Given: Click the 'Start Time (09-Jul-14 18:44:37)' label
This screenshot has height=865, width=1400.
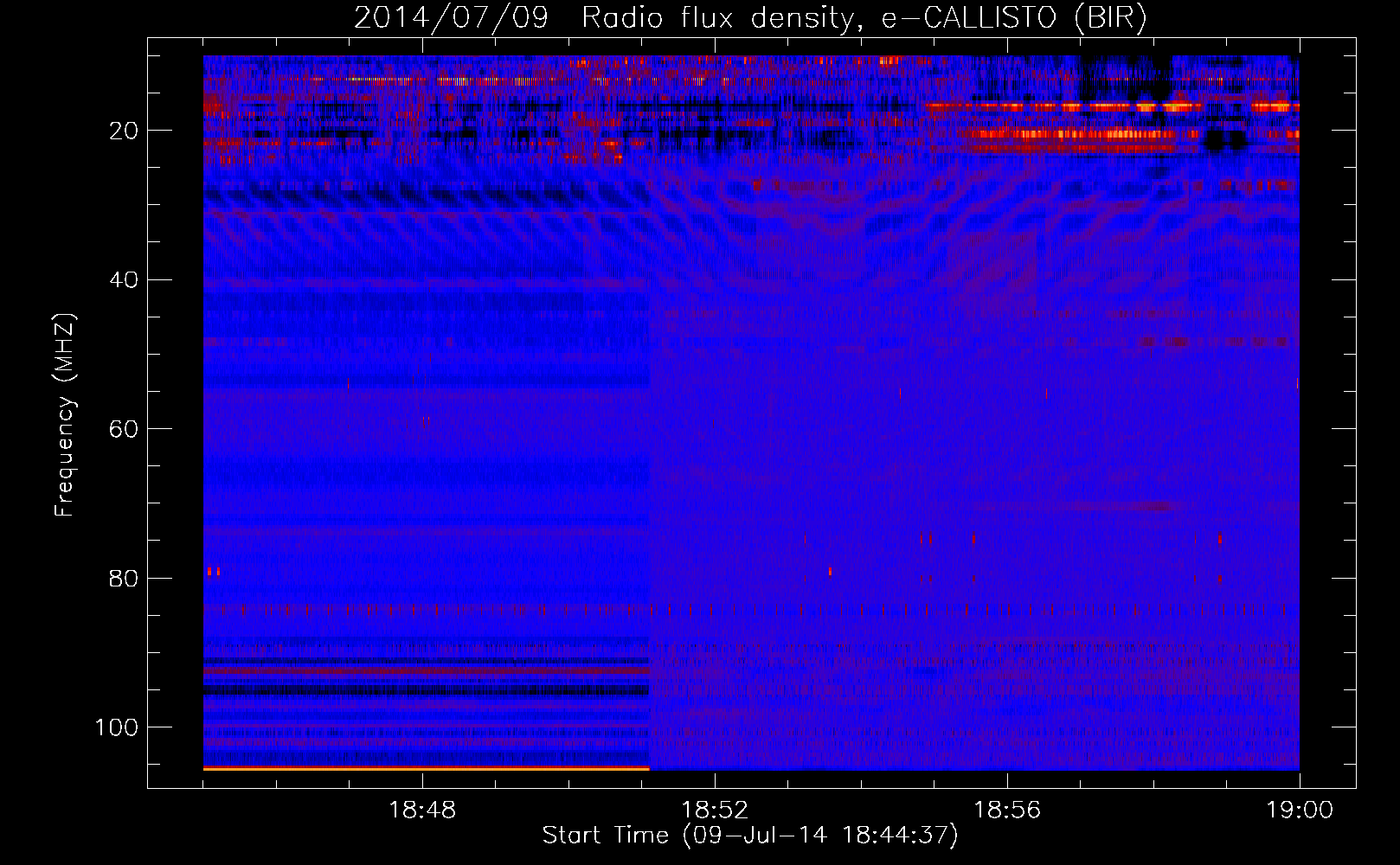Looking at the screenshot, I should pyautogui.click(x=750, y=836).
